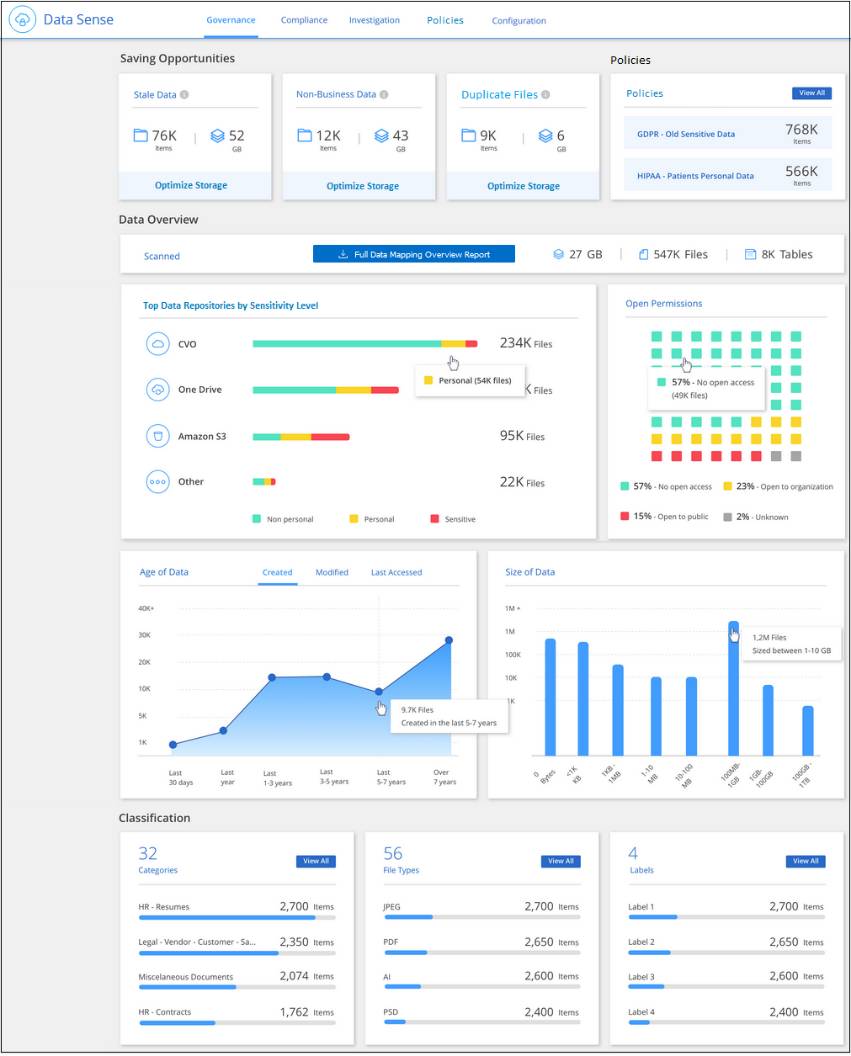Open the Investigation tab
The width and height of the screenshot is (851, 1056).
click(x=374, y=20)
